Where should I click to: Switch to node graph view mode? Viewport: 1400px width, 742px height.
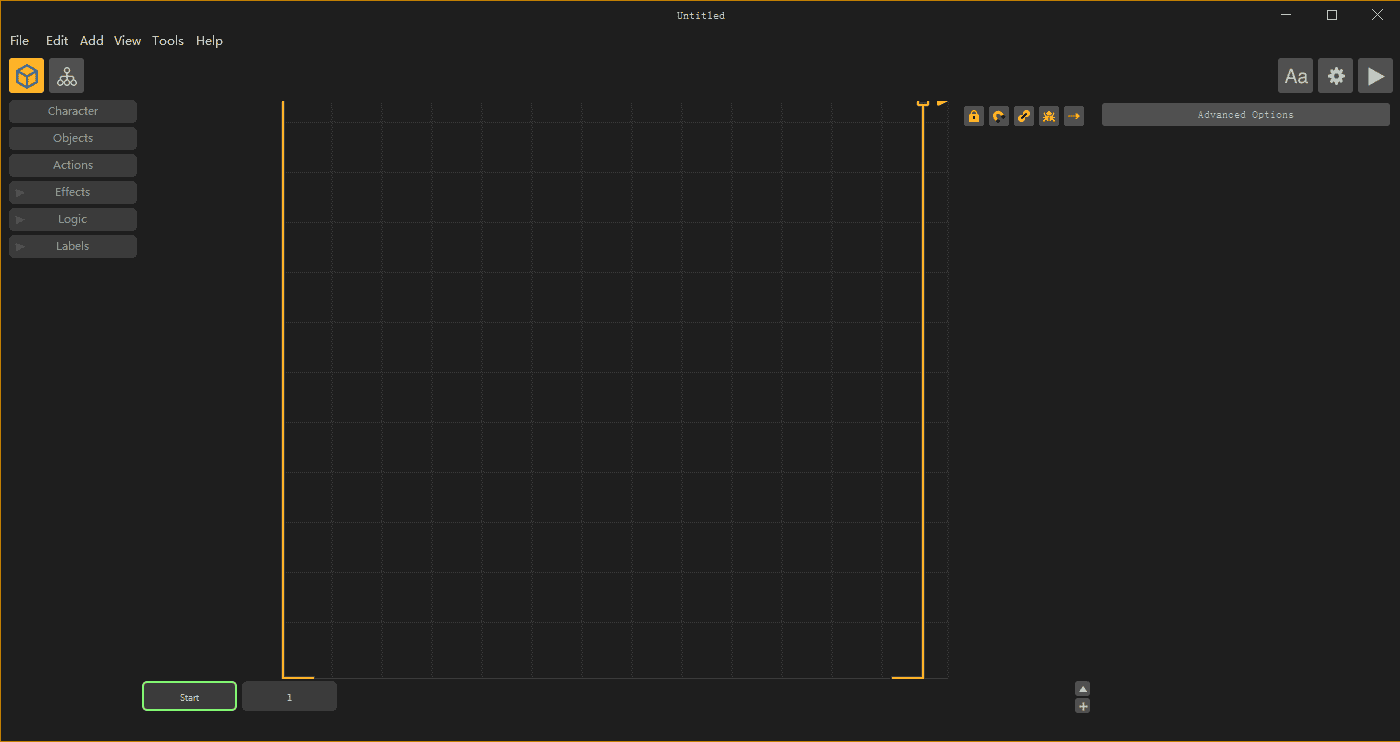click(x=66, y=75)
